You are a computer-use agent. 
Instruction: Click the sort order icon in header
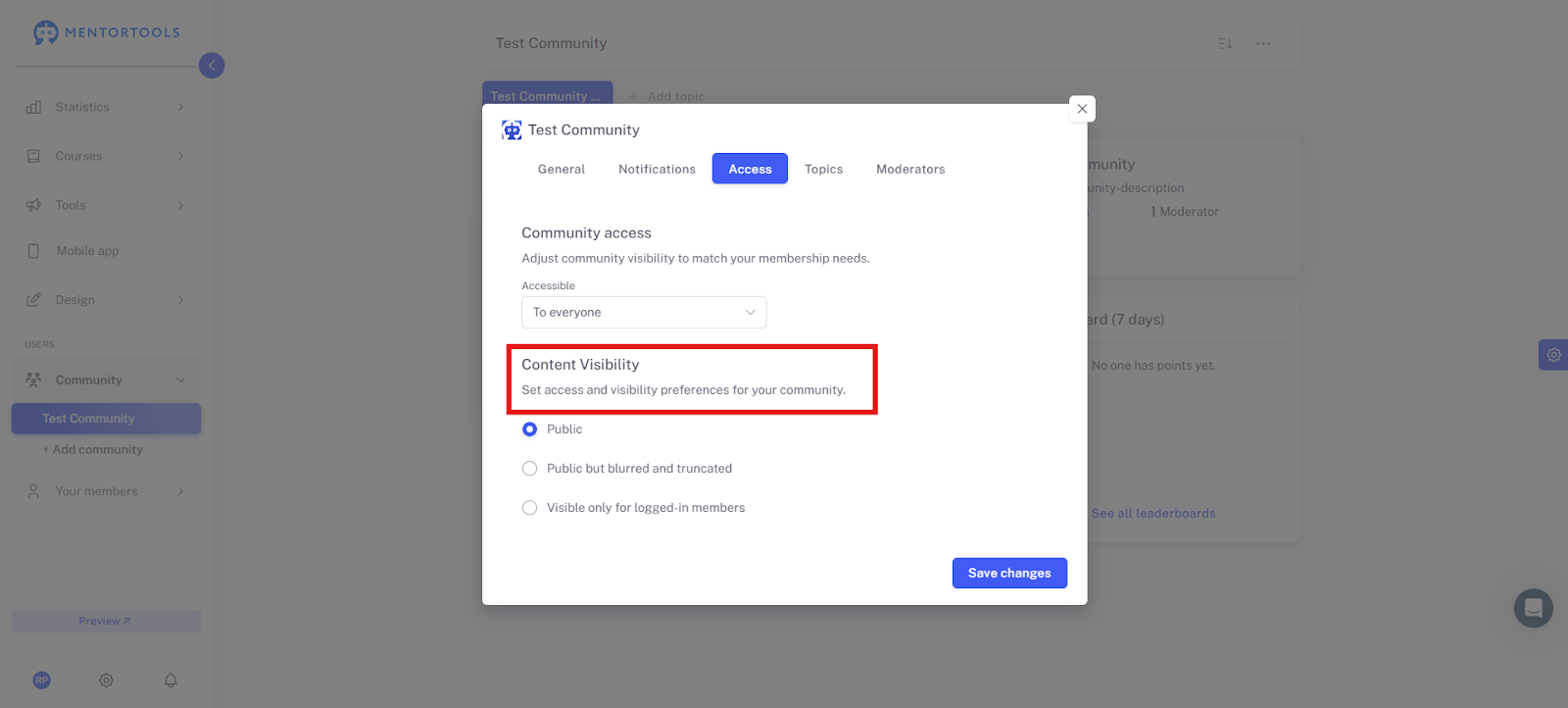click(1225, 43)
